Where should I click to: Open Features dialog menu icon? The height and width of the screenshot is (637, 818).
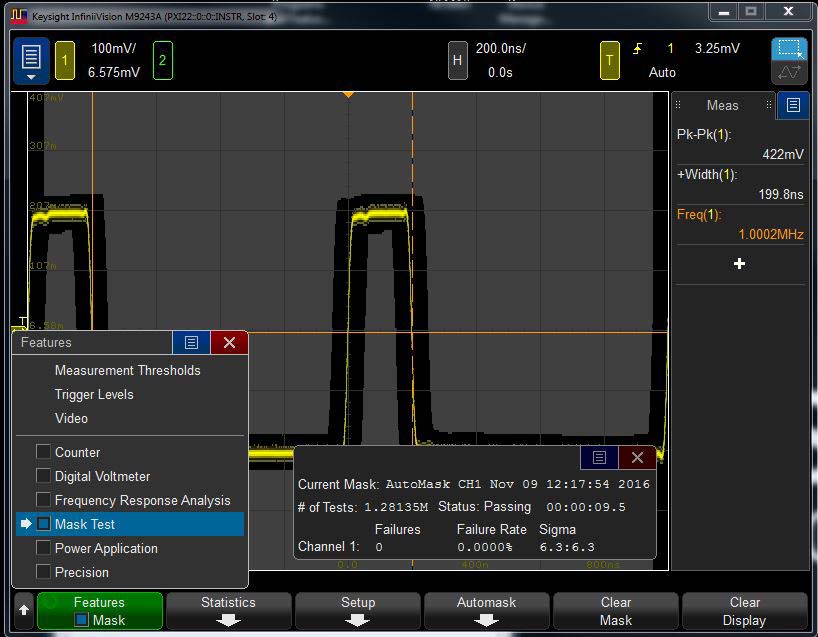(x=191, y=343)
